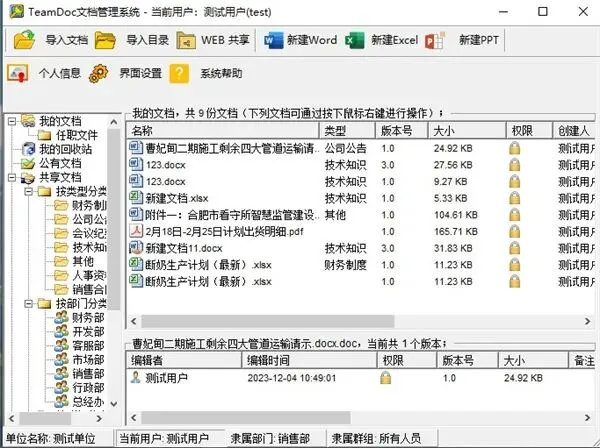Click the 开发部 department icon
Image resolution: width=600 pixels, height=448 pixels.
[61, 331]
